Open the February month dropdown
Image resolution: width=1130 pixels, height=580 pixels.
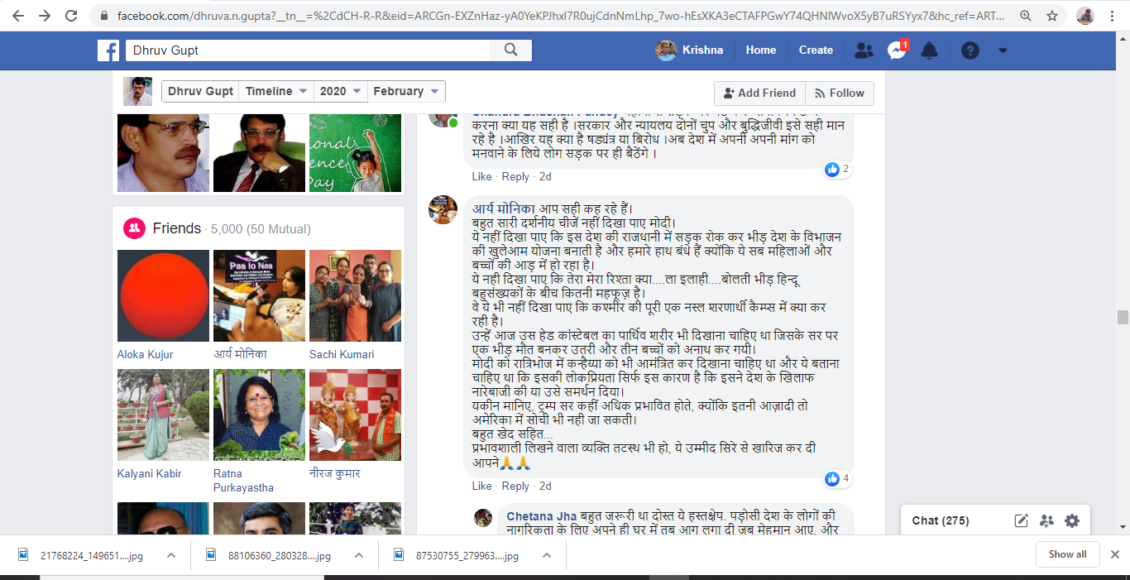click(x=405, y=91)
